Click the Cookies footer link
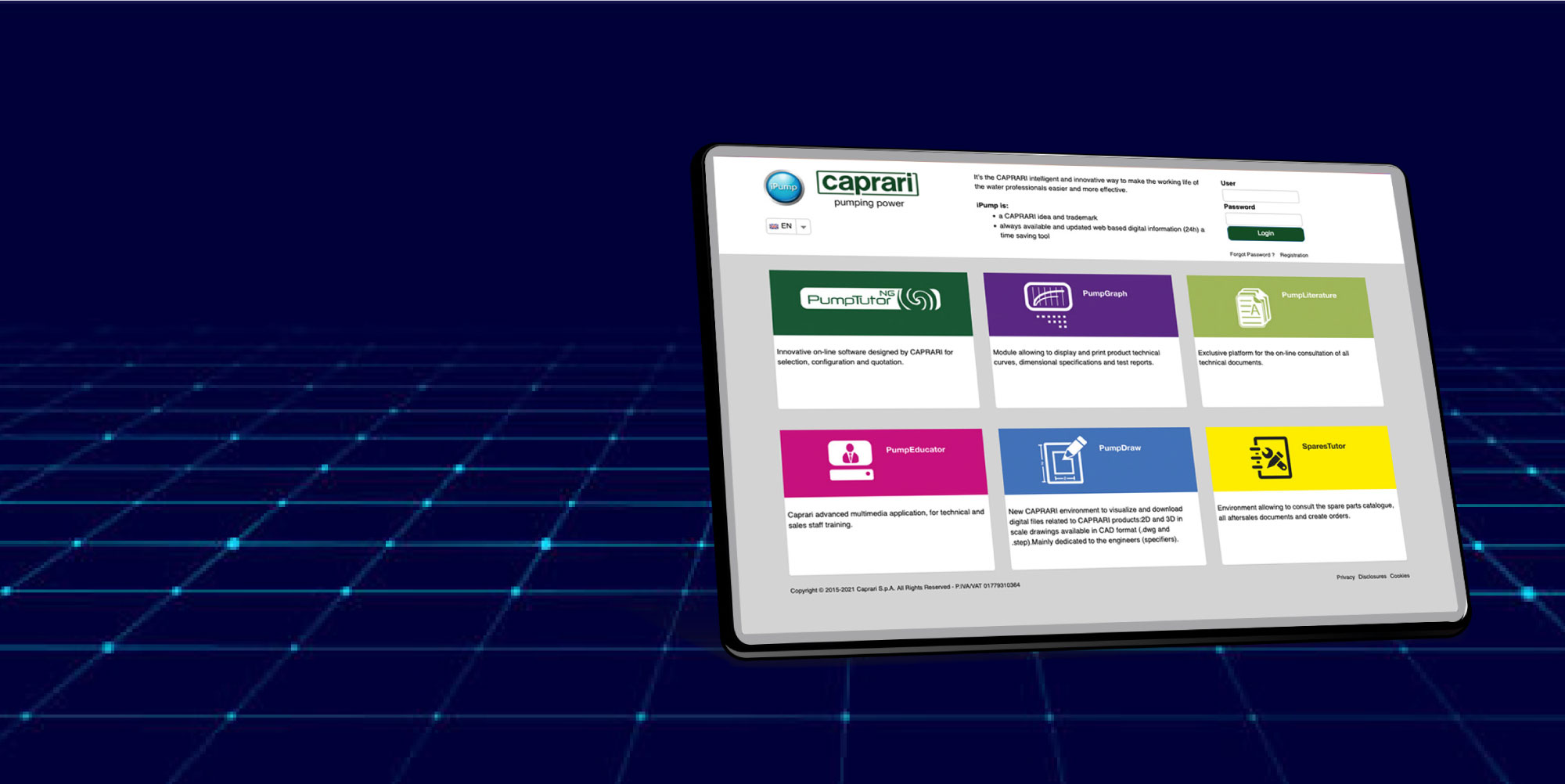Image resolution: width=1565 pixels, height=784 pixels. [x=1400, y=576]
